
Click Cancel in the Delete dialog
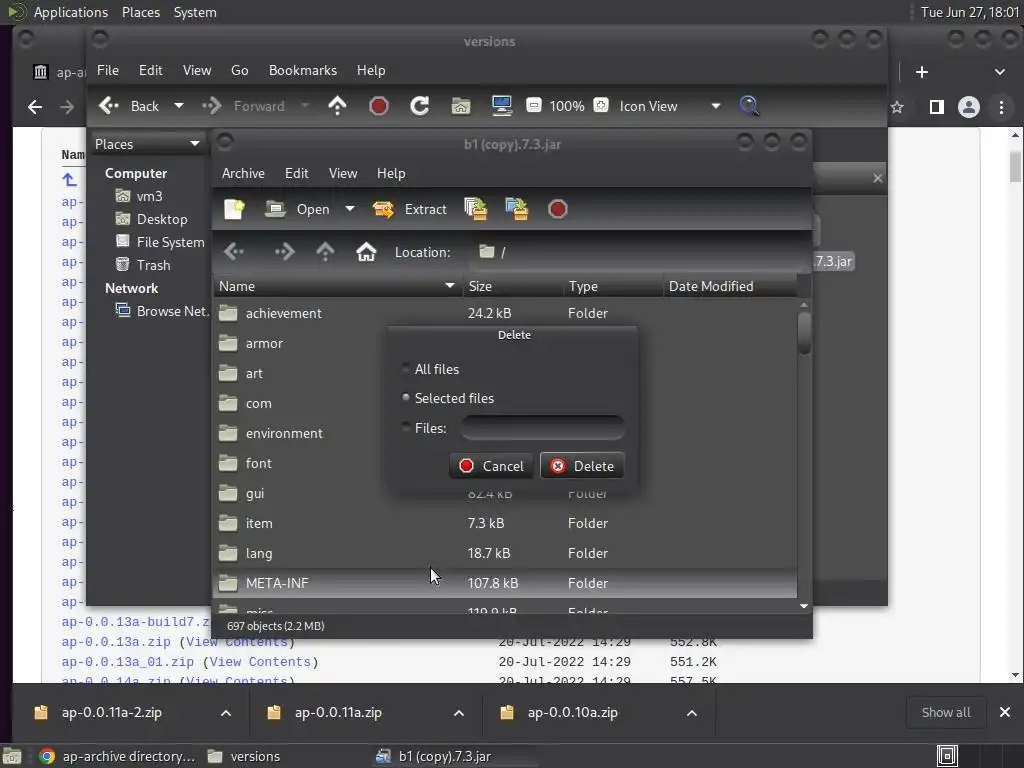(x=491, y=466)
